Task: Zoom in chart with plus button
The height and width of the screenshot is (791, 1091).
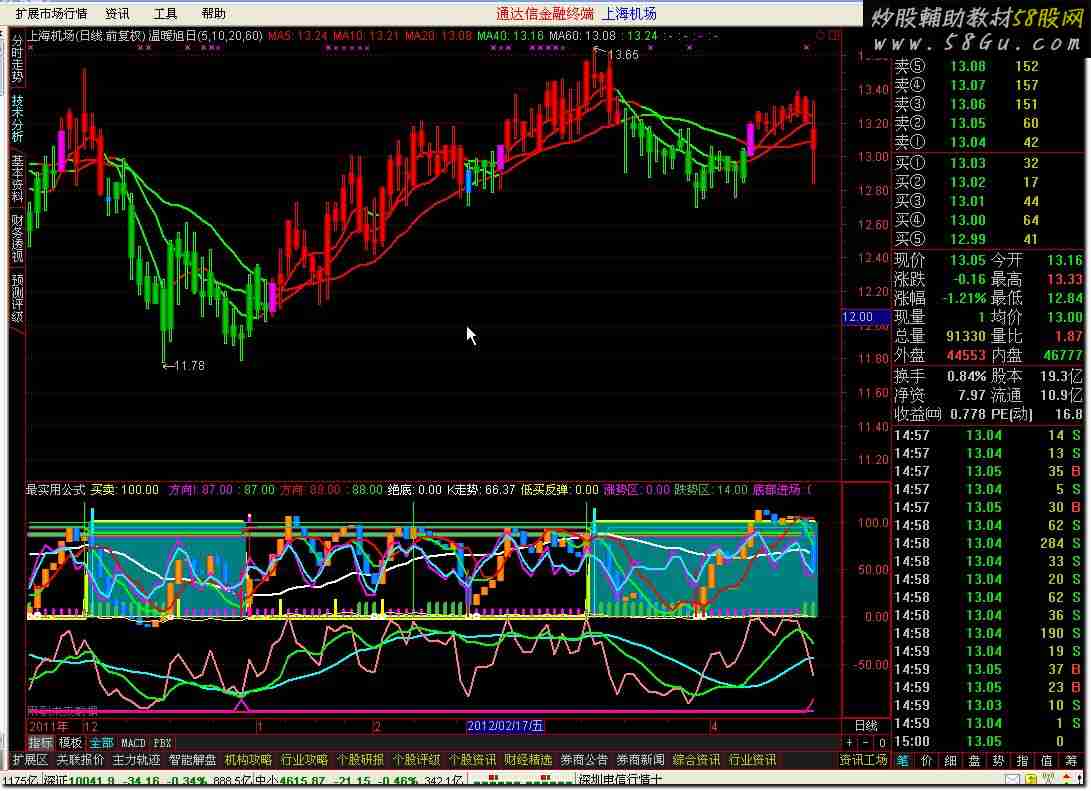Action: [x=849, y=743]
